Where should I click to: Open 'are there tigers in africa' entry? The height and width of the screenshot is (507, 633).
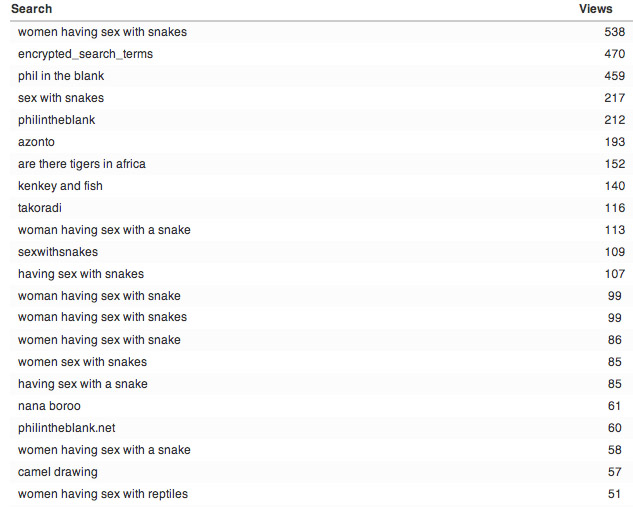(x=82, y=164)
